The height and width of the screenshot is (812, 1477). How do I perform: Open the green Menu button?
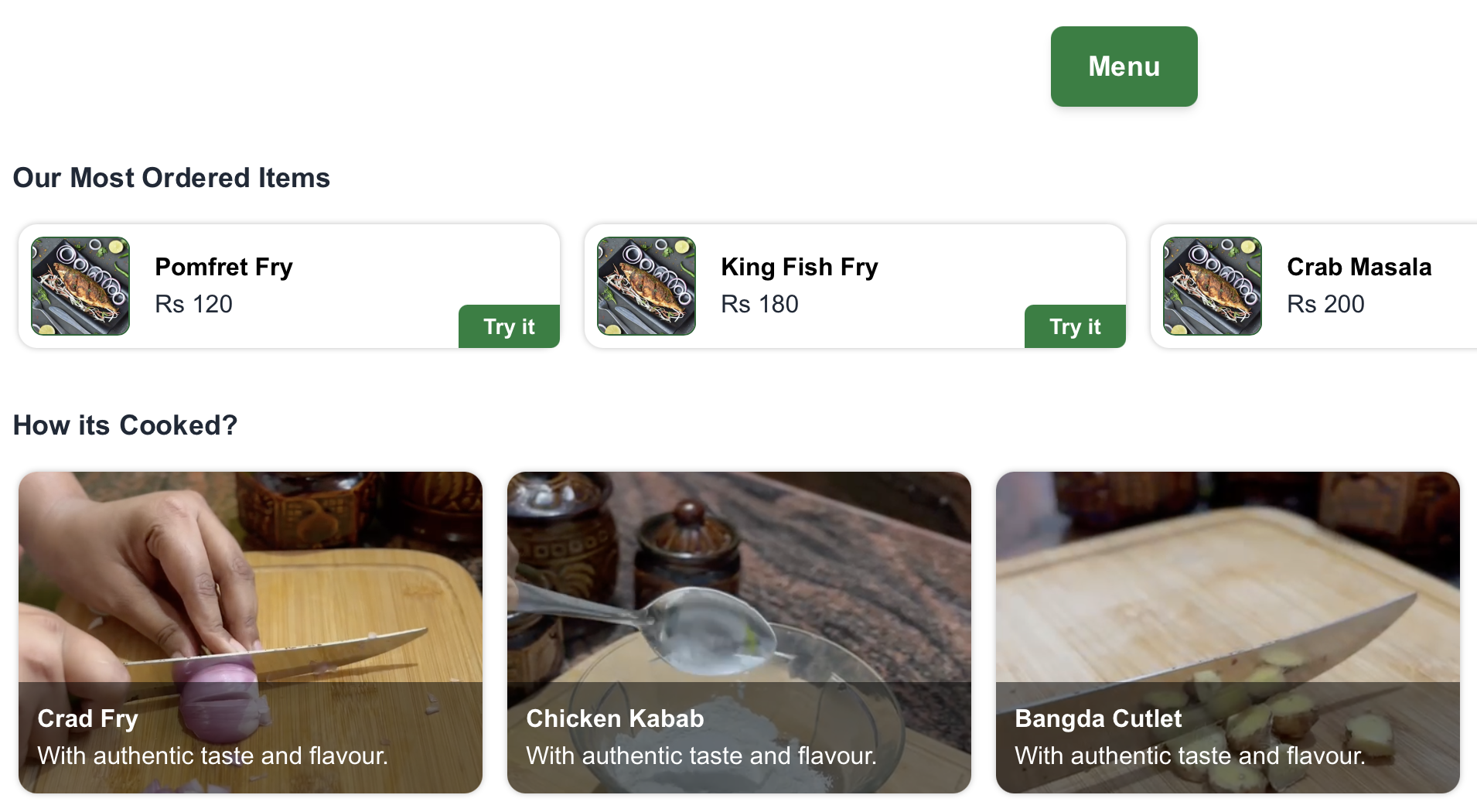[1124, 67]
